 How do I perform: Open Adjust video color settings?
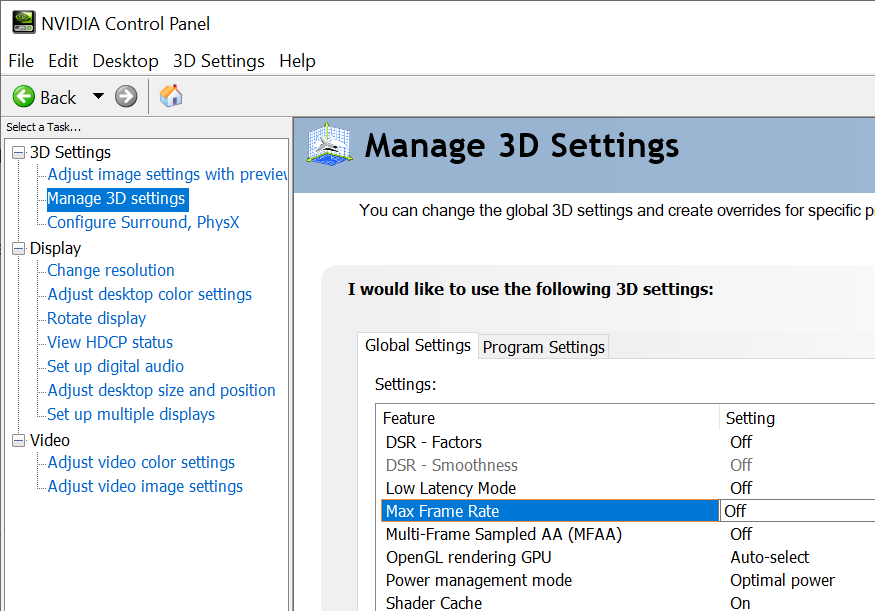(141, 463)
